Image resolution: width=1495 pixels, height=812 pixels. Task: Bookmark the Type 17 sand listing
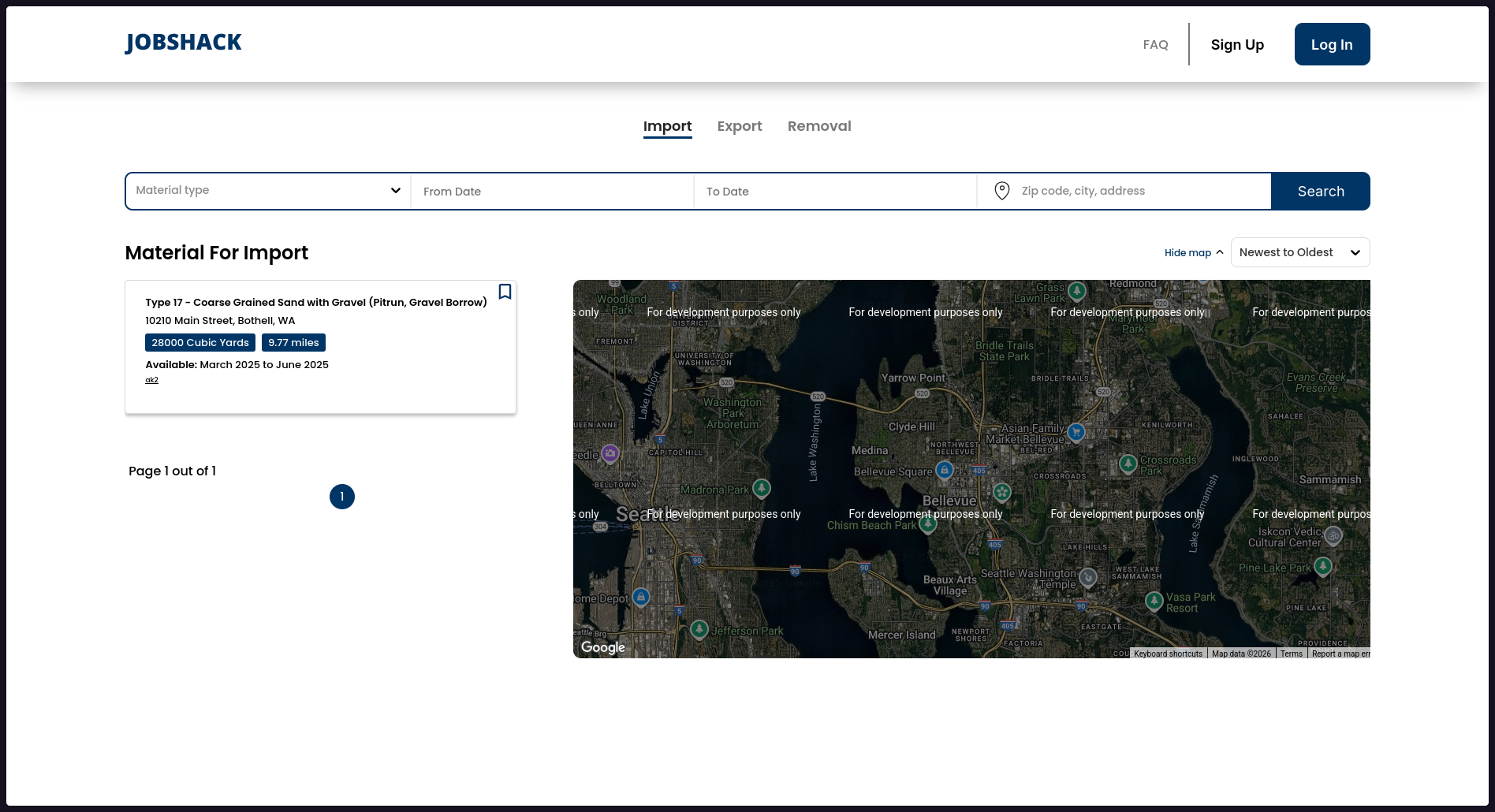(x=505, y=292)
